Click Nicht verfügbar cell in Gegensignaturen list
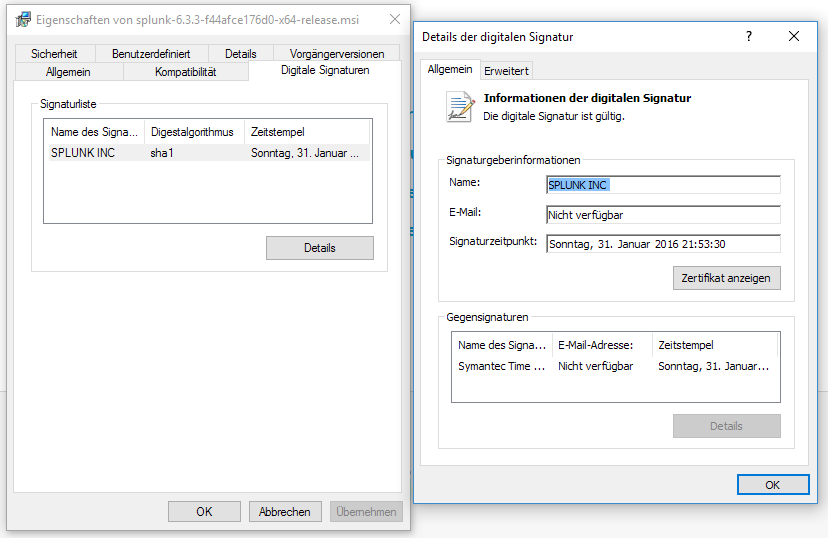Image resolution: width=828 pixels, height=538 pixels. tap(595, 366)
